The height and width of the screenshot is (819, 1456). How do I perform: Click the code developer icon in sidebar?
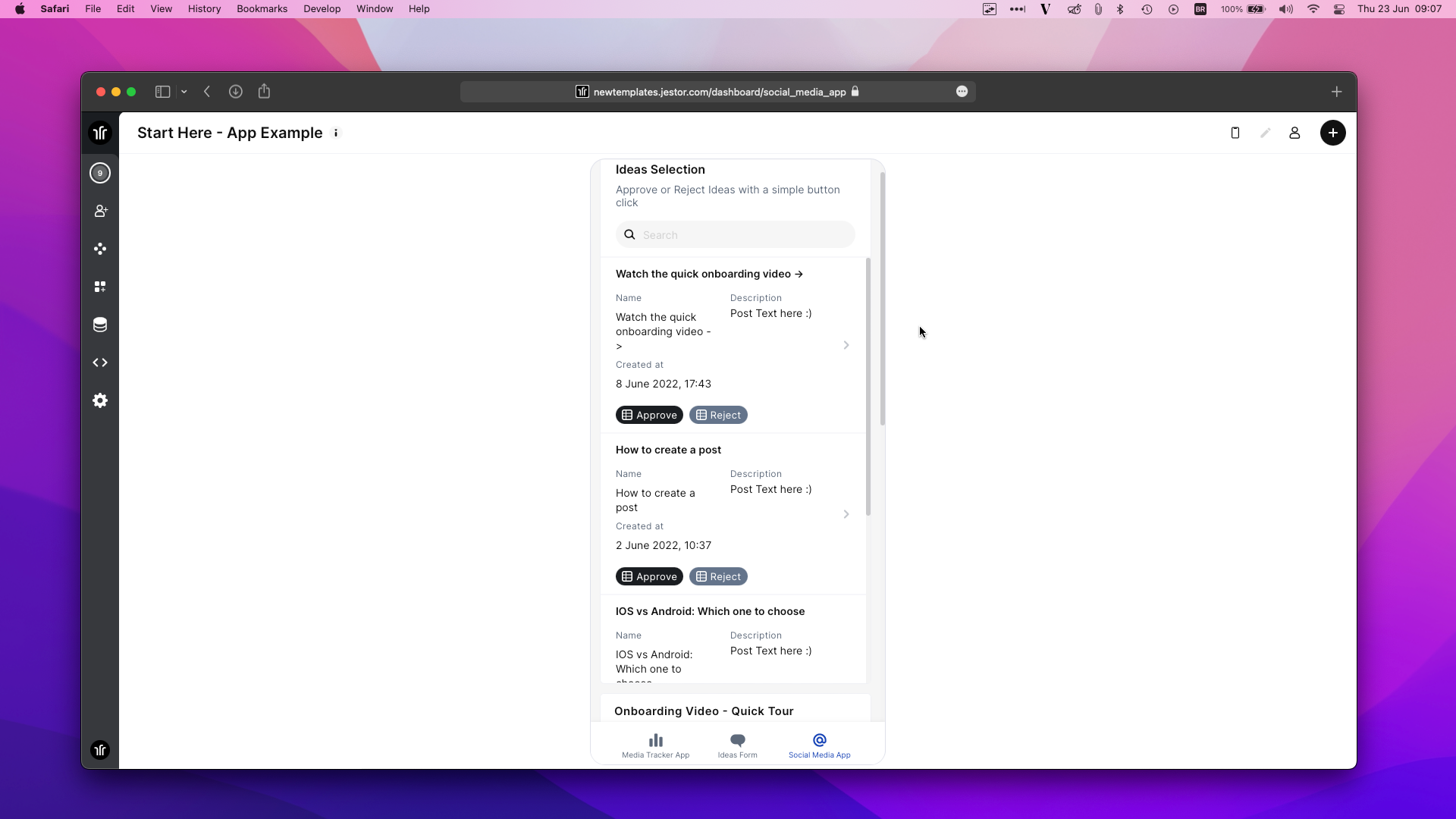tap(100, 362)
